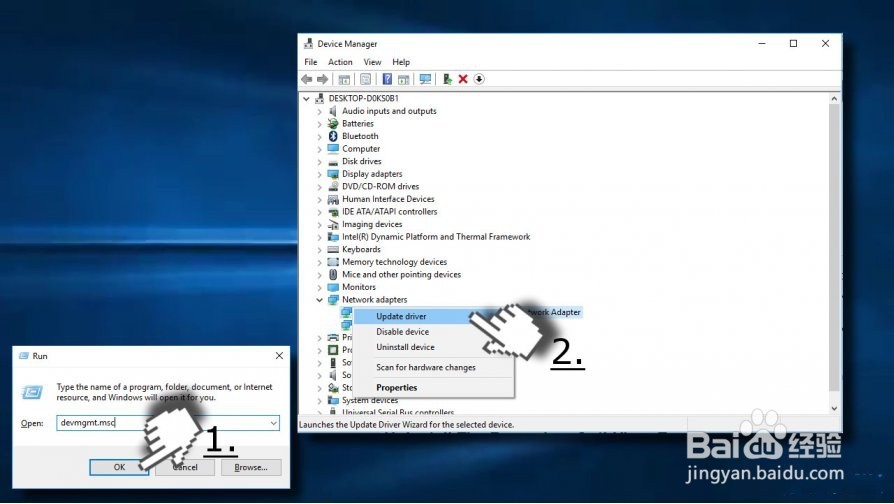This screenshot has height=504, width=894.
Task: Collapse the Network adapters node chevron
Action: coord(319,300)
